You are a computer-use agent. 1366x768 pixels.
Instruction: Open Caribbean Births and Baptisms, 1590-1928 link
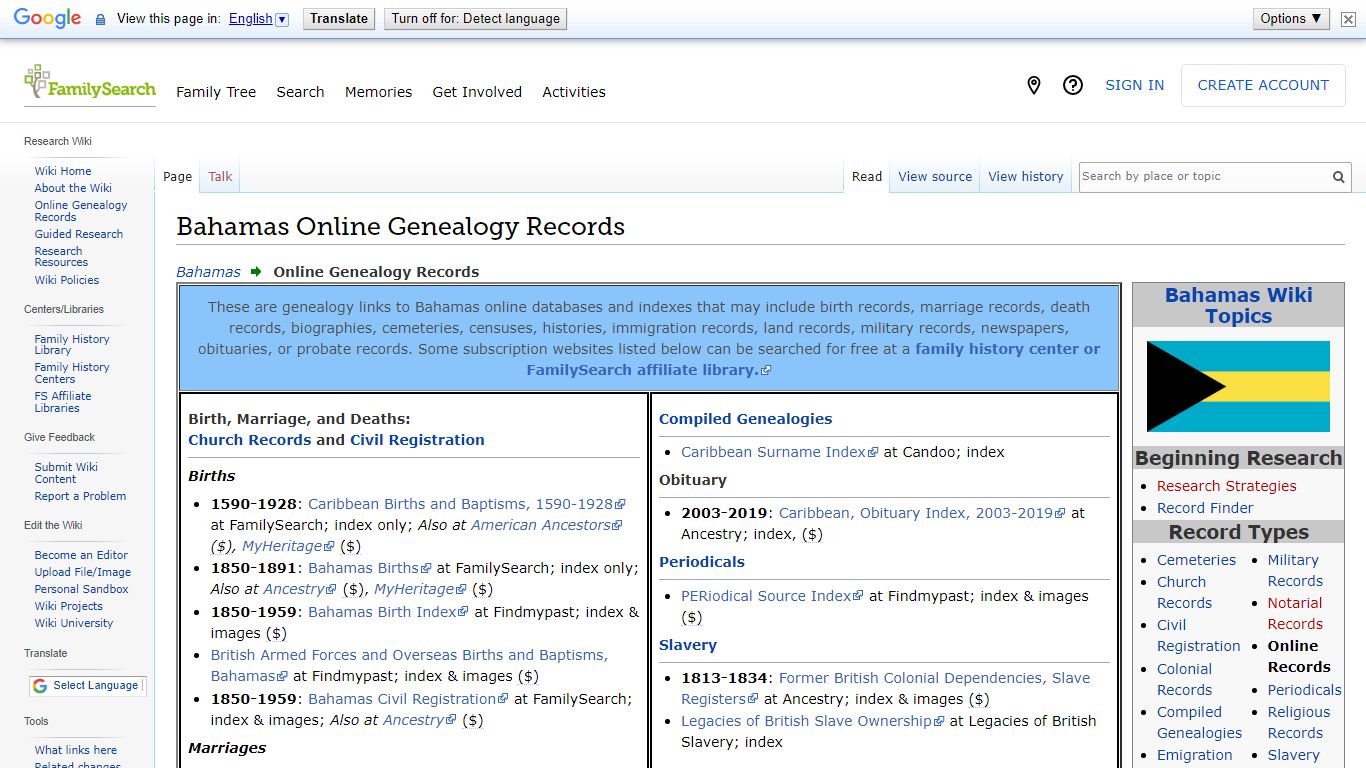pyautogui.click(x=466, y=504)
